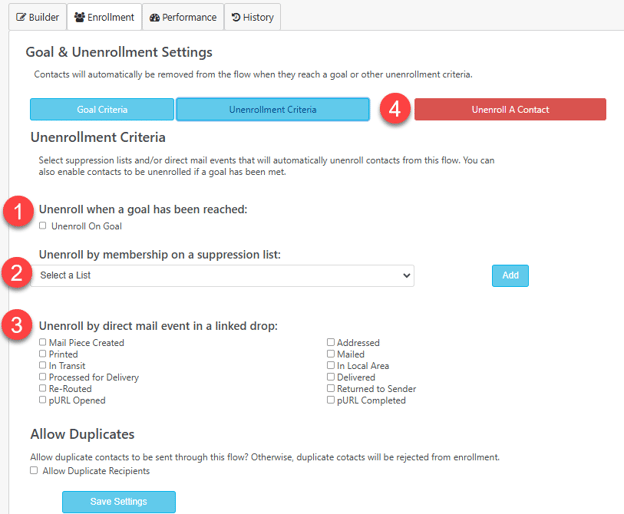Click the Goal Criteria button
Screen dimensions: 624x514
pyautogui.click(x=102, y=109)
